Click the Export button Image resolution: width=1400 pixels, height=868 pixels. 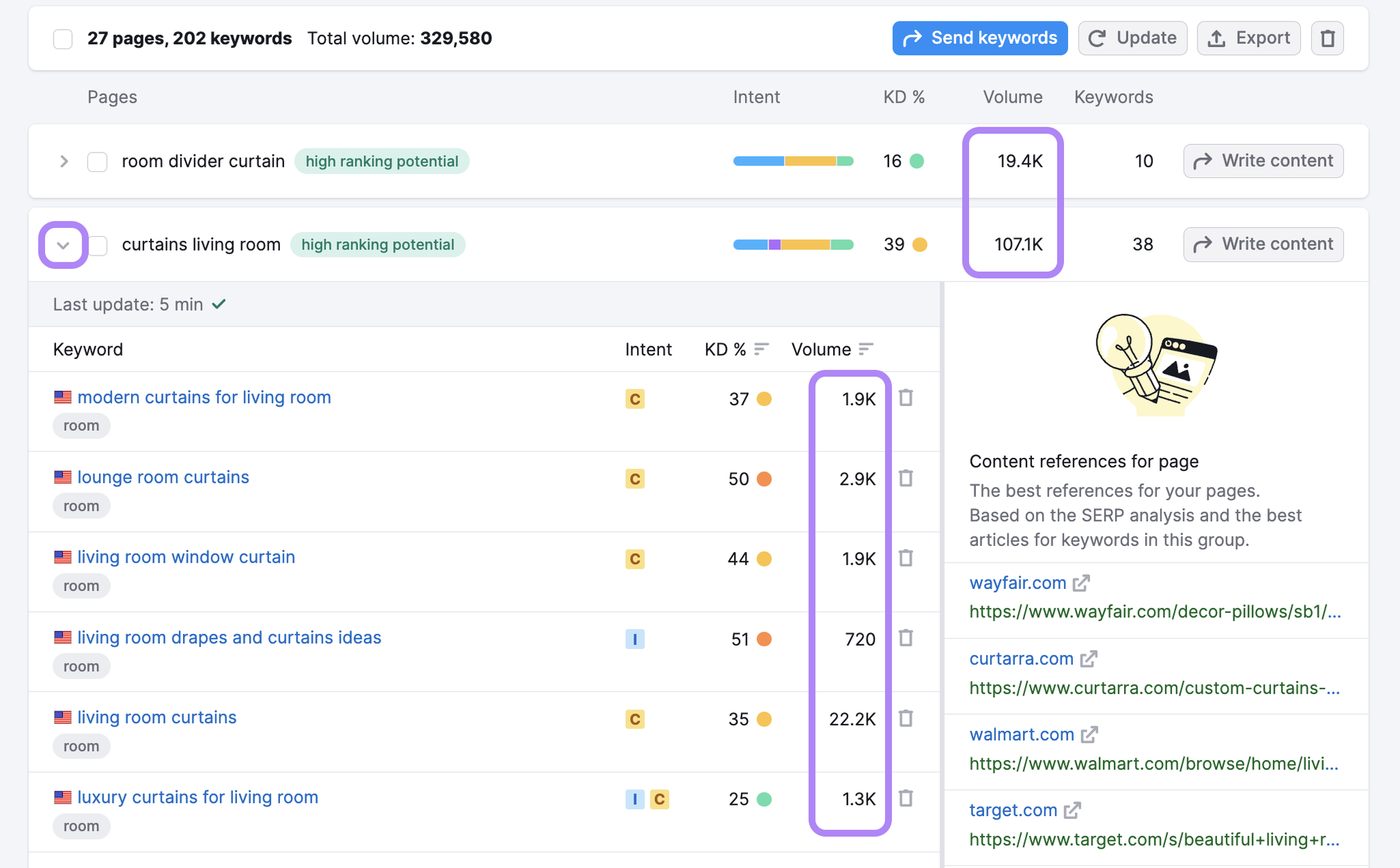click(1248, 38)
